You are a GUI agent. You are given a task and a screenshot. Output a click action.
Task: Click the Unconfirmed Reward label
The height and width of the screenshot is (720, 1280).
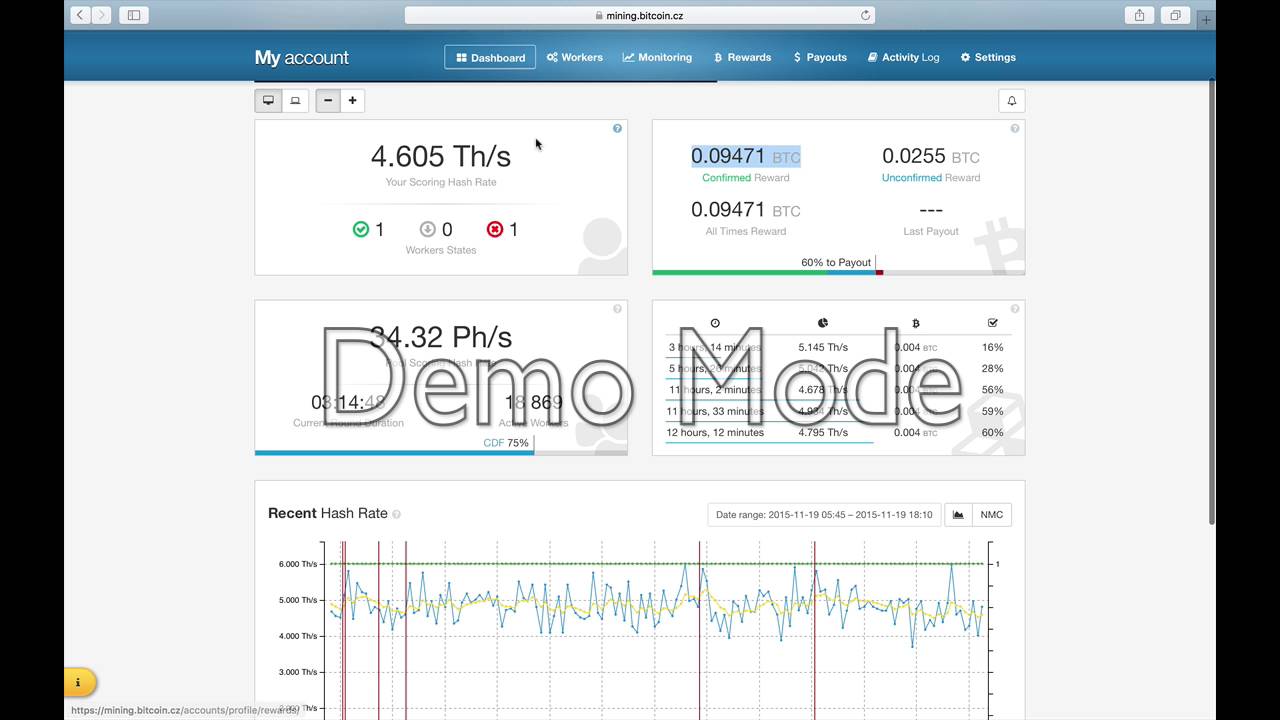coord(931,178)
